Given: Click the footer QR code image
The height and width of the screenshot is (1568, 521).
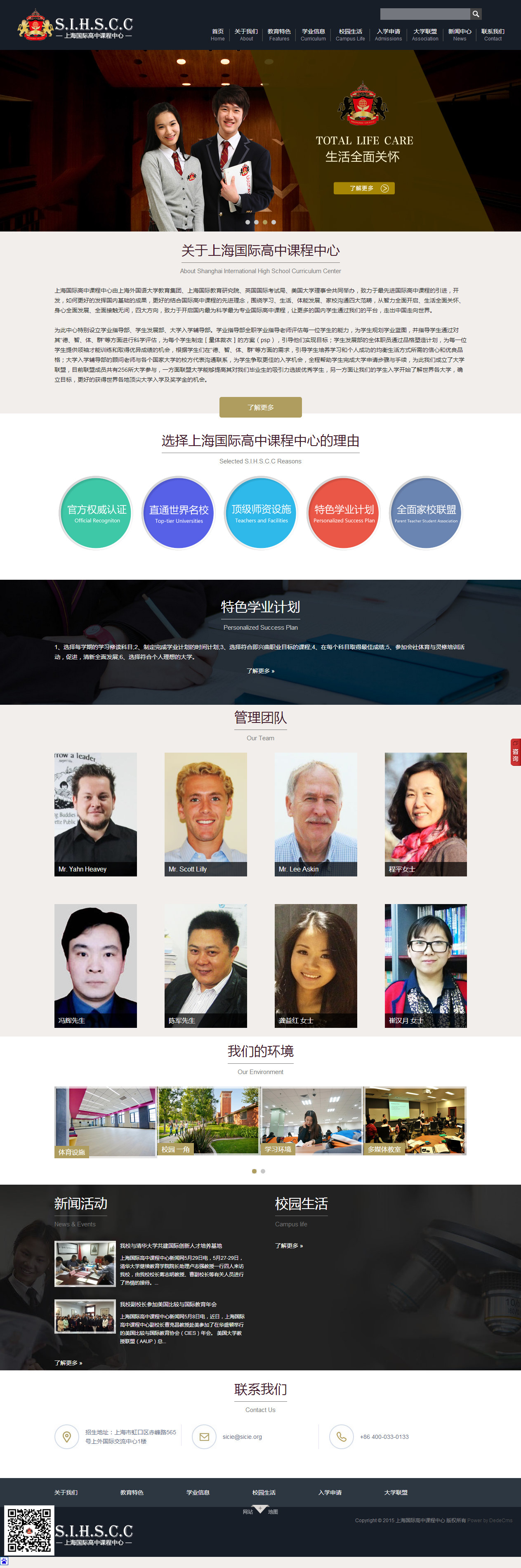Looking at the screenshot, I should (29, 1530).
